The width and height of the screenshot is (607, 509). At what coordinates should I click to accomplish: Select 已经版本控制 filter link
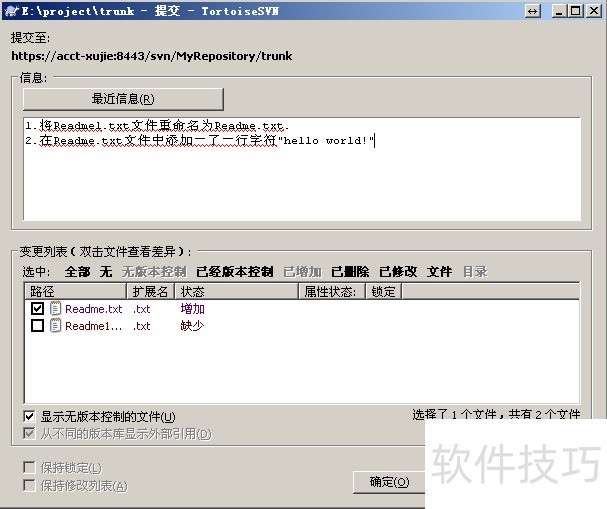pyautogui.click(x=235, y=272)
